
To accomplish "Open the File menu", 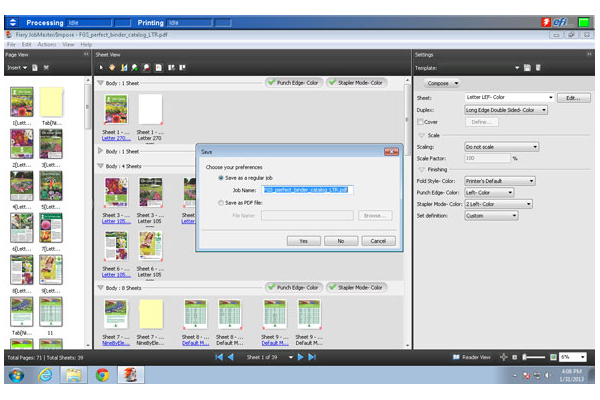I will pyautogui.click(x=12, y=44).
